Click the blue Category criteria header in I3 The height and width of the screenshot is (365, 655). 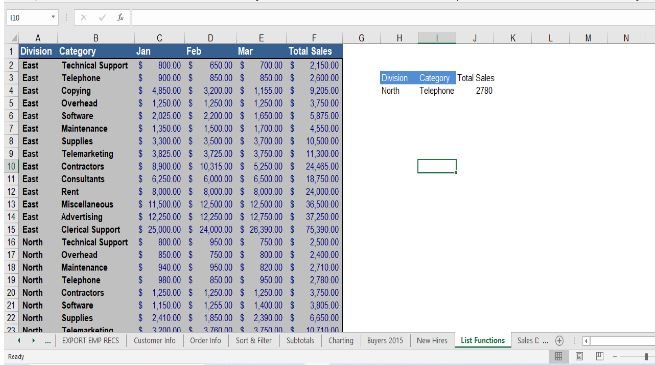[437, 78]
